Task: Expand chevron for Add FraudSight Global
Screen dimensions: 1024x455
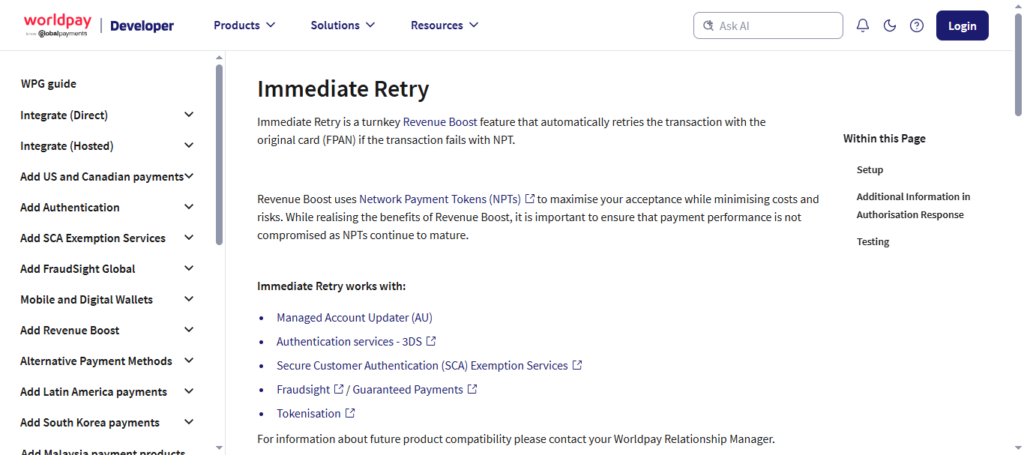Action: point(189,268)
